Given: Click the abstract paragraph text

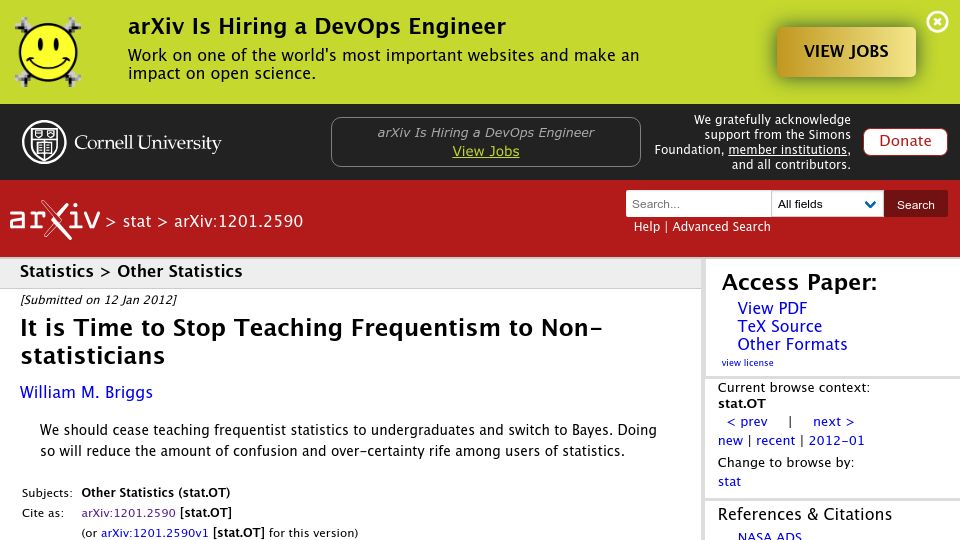Looking at the screenshot, I should click(x=348, y=440).
